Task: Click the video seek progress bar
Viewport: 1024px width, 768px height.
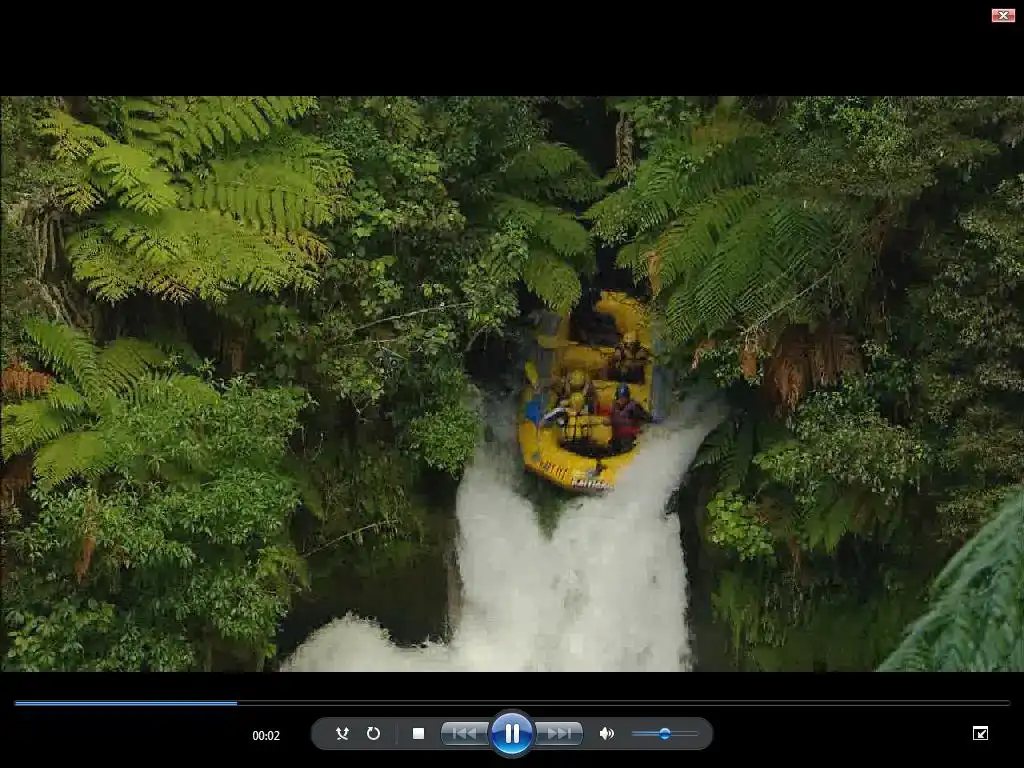Action: click(x=512, y=703)
